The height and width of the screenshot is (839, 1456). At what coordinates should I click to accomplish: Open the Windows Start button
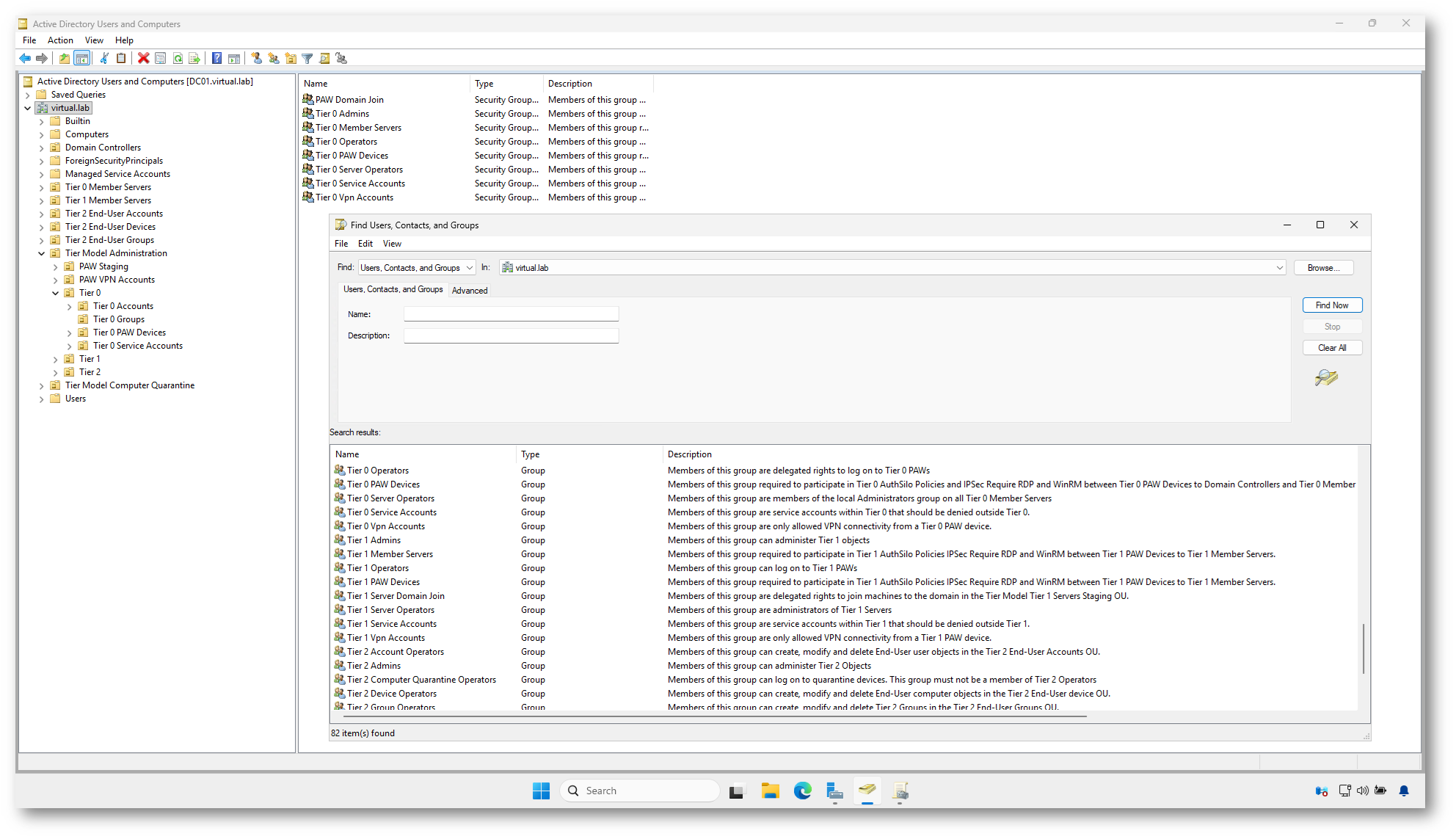(x=541, y=791)
